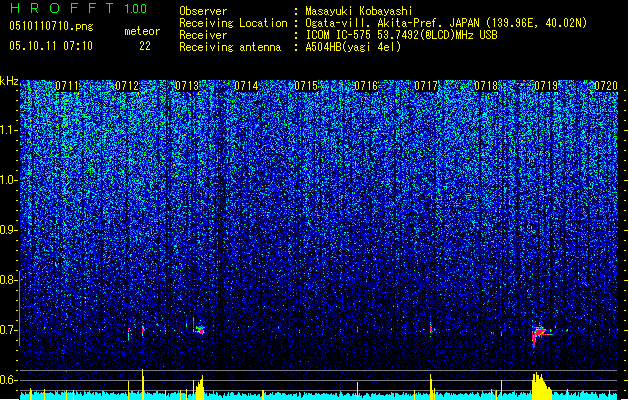
Task: Click the Ogata-vill. Akita-Pref. JAPAN location text
Action: [446, 23]
